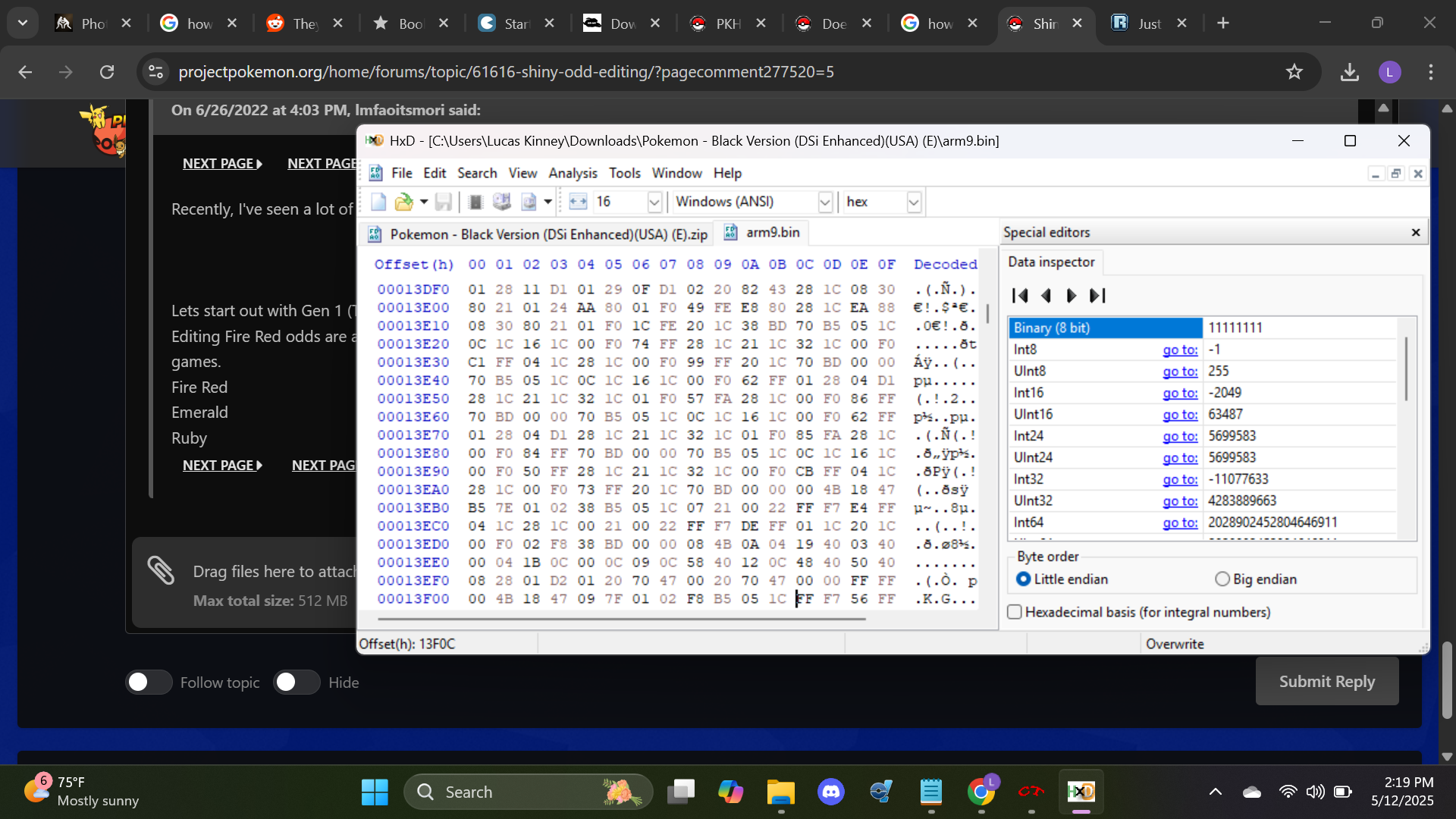This screenshot has width=1456, height=819.
Task: Open Discord from the taskbar
Action: [x=831, y=792]
